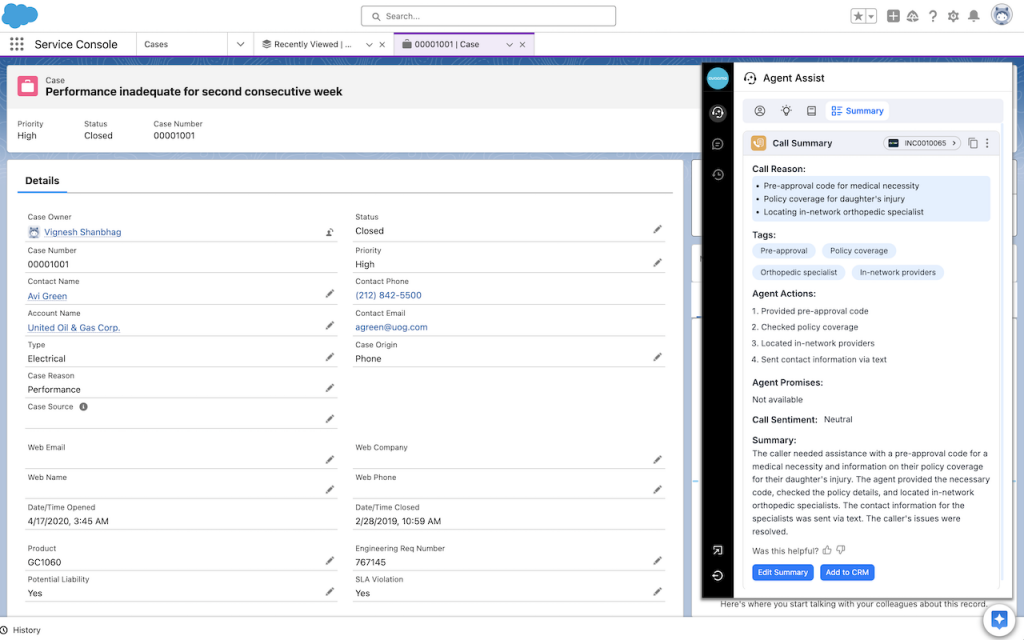Rate the summary helpful with thumbs up
This screenshot has height=640, width=1024.
[x=826, y=549]
